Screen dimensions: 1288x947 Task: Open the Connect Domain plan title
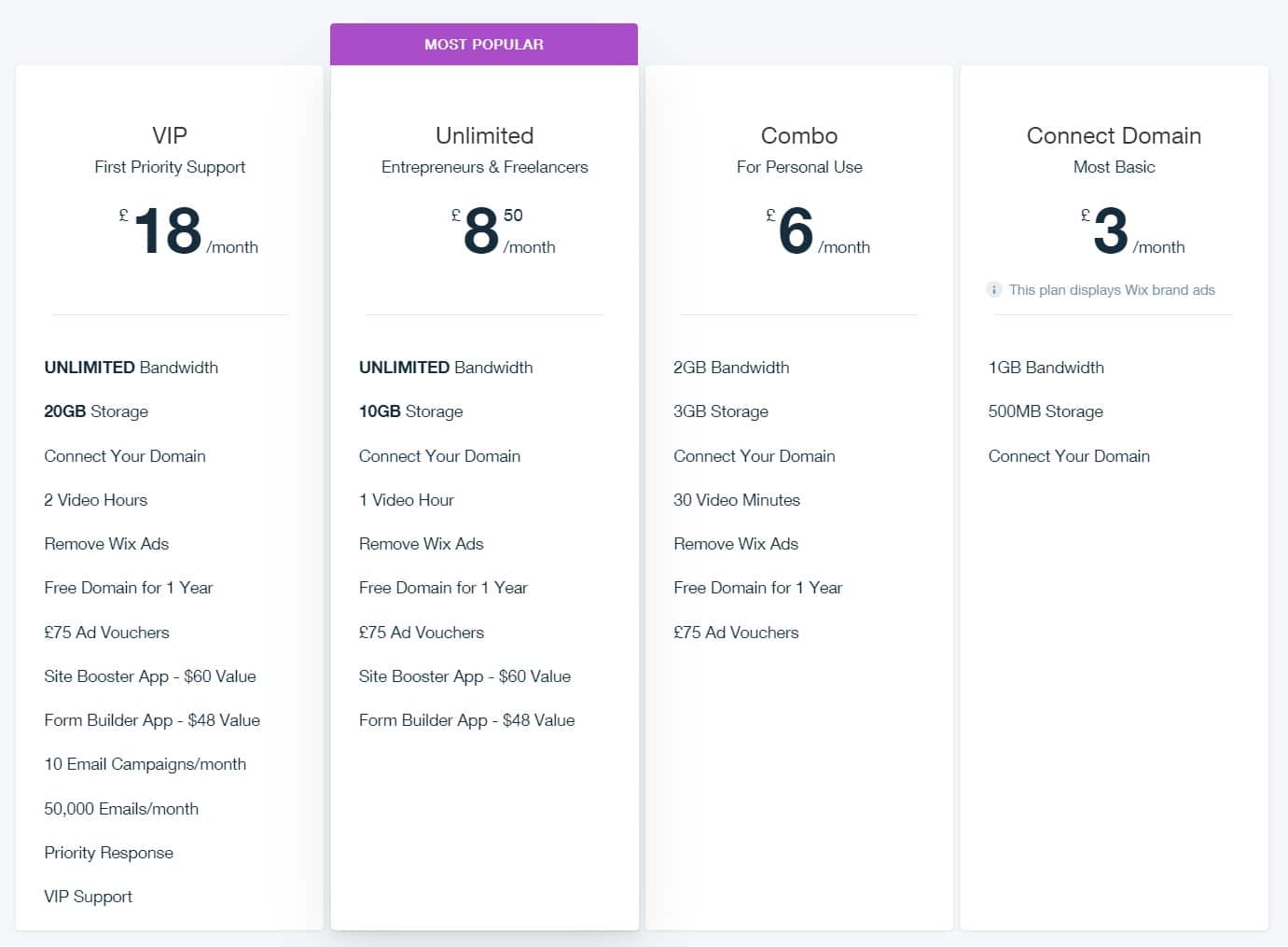coord(1114,136)
